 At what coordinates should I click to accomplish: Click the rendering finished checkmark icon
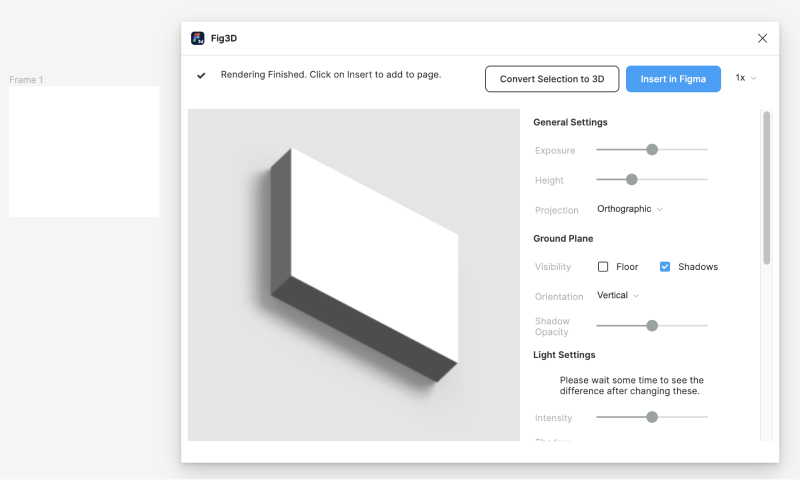[x=201, y=75]
